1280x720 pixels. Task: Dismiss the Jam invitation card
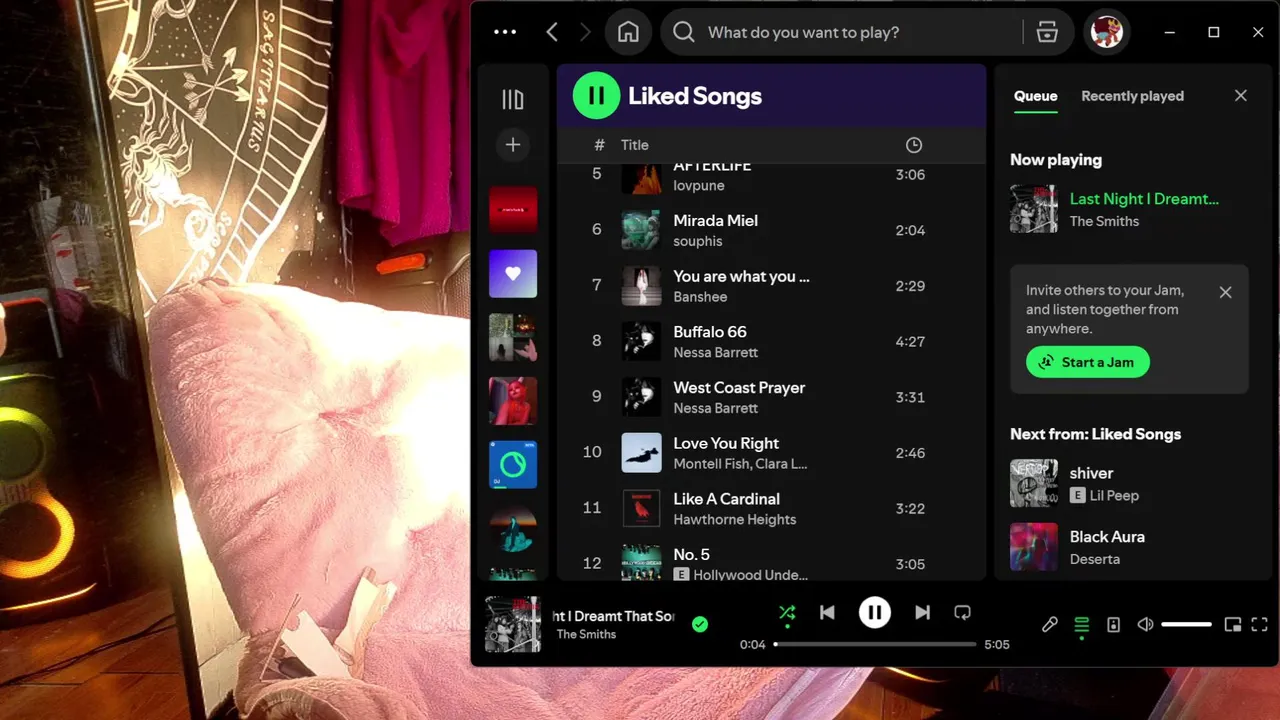pyautogui.click(x=1226, y=292)
